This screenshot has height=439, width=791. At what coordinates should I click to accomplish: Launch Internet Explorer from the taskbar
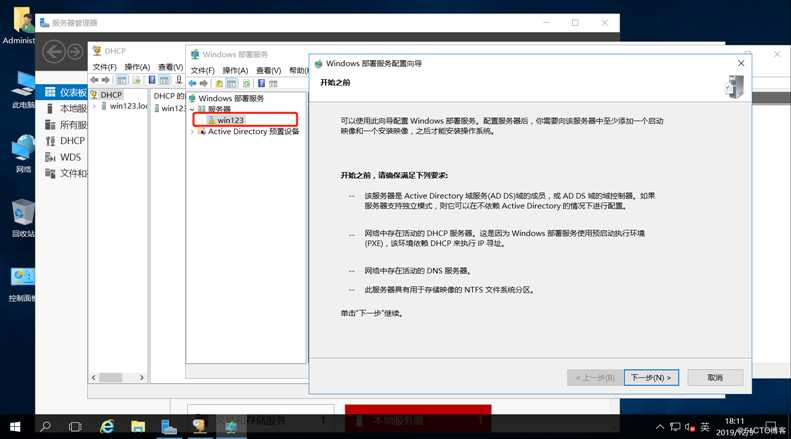pos(107,427)
